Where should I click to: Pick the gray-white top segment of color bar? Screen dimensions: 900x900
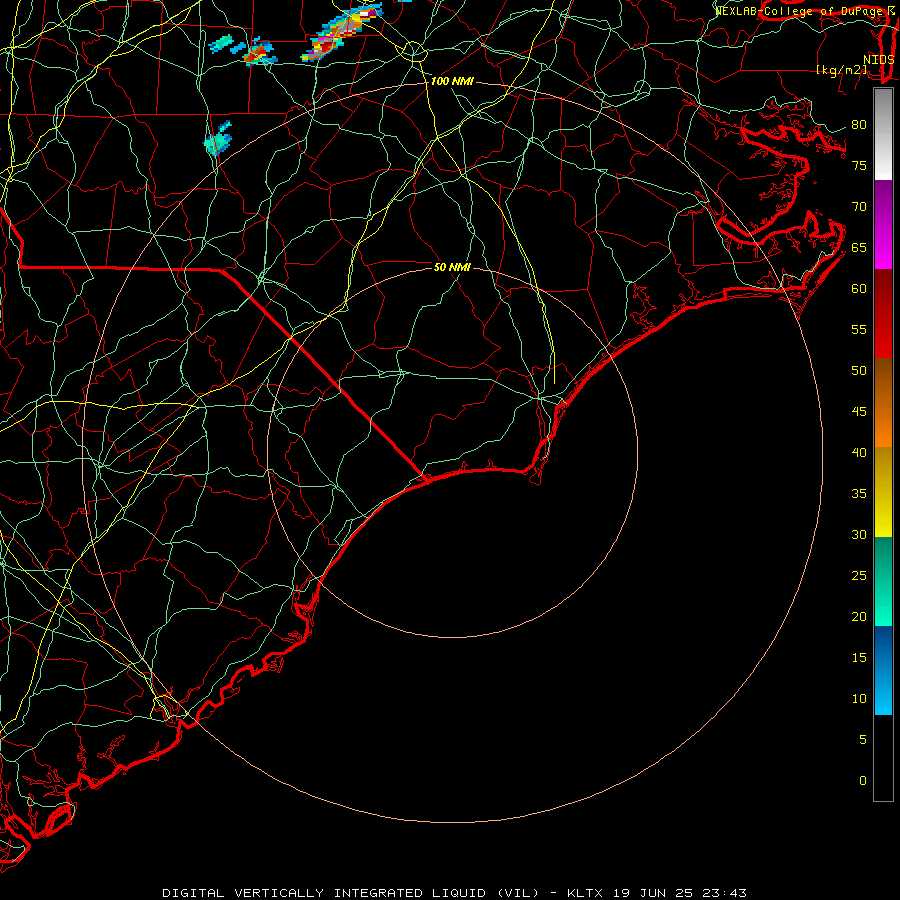[883, 134]
